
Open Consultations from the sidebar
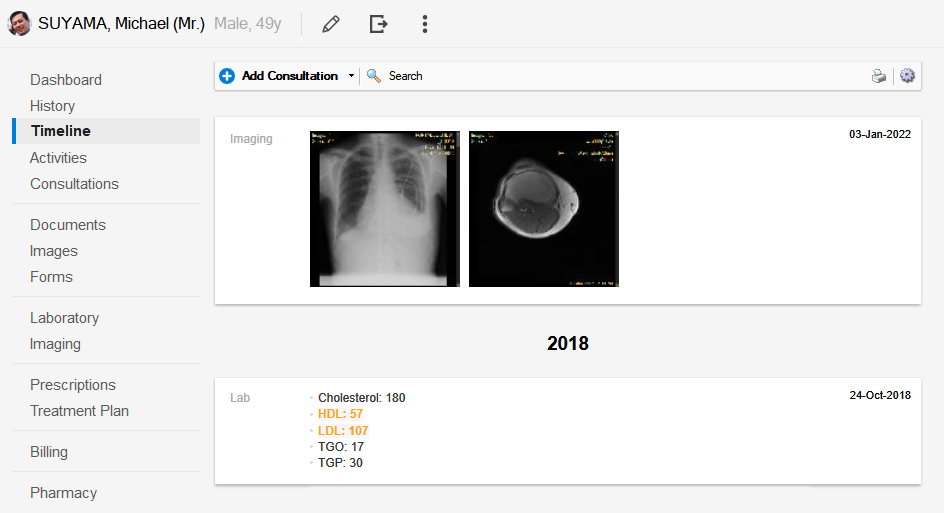(74, 184)
